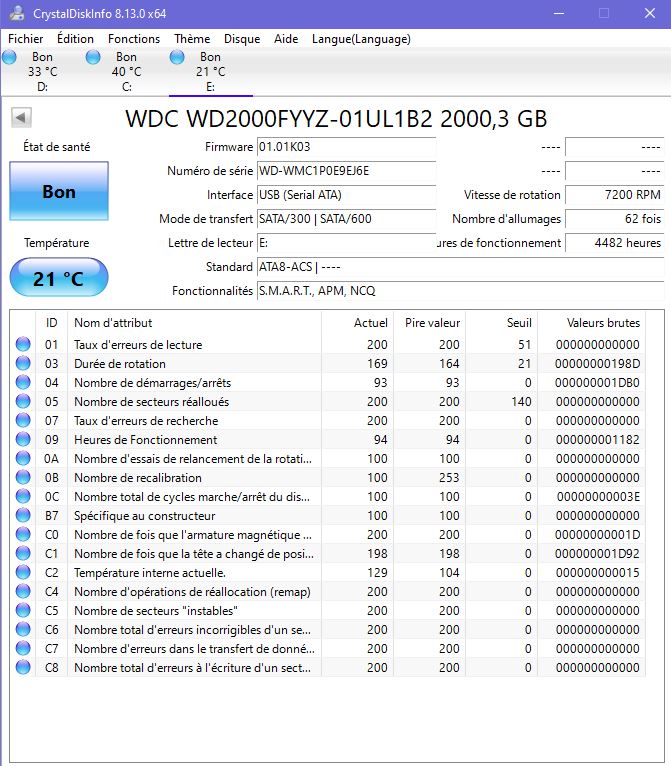Select the C: disk tab at 40 °C
Viewport: 671px width, 766px height.
pos(126,72)
